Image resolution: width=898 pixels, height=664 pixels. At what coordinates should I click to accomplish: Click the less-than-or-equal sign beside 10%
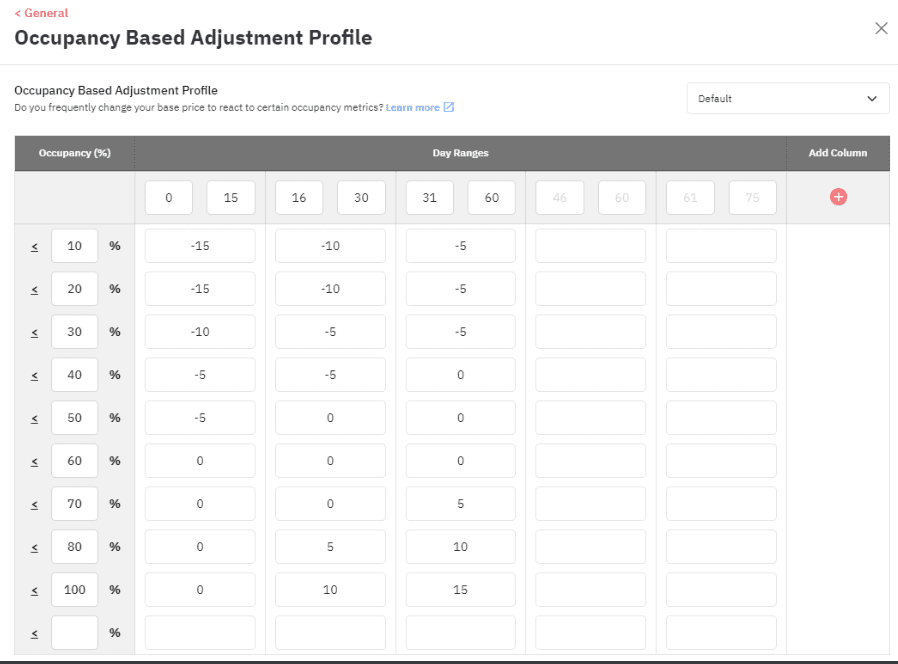(x=33, y=245)
